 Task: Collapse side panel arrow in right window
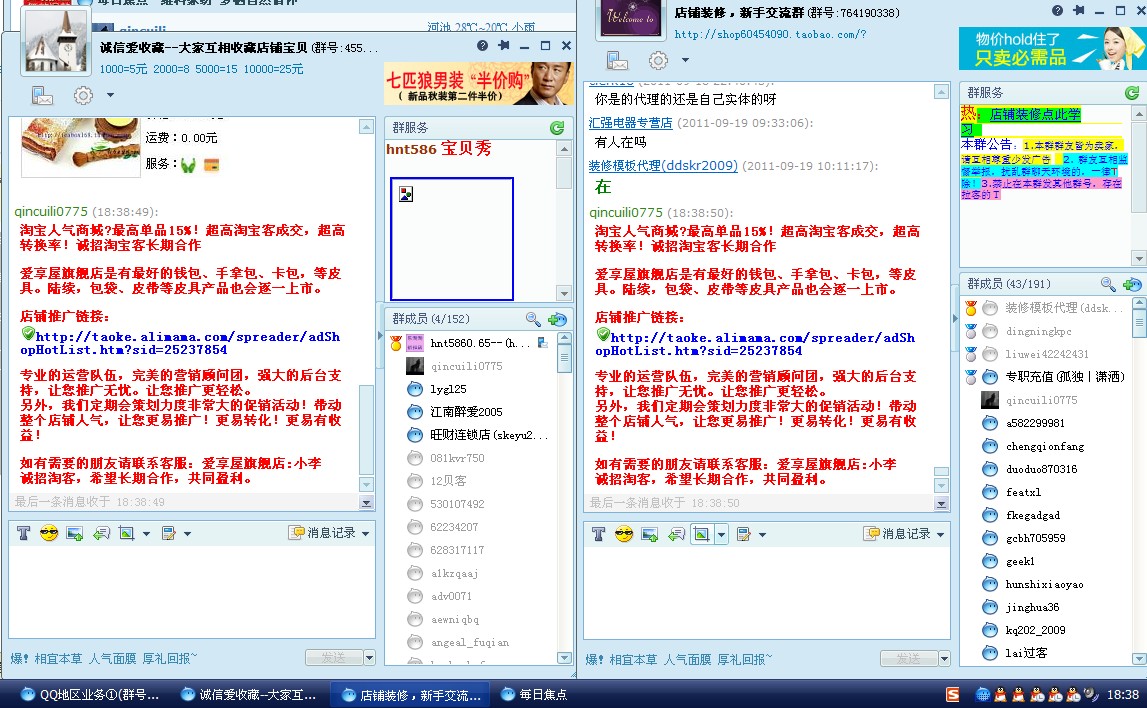pyautogui.click(x=955, y=318)
